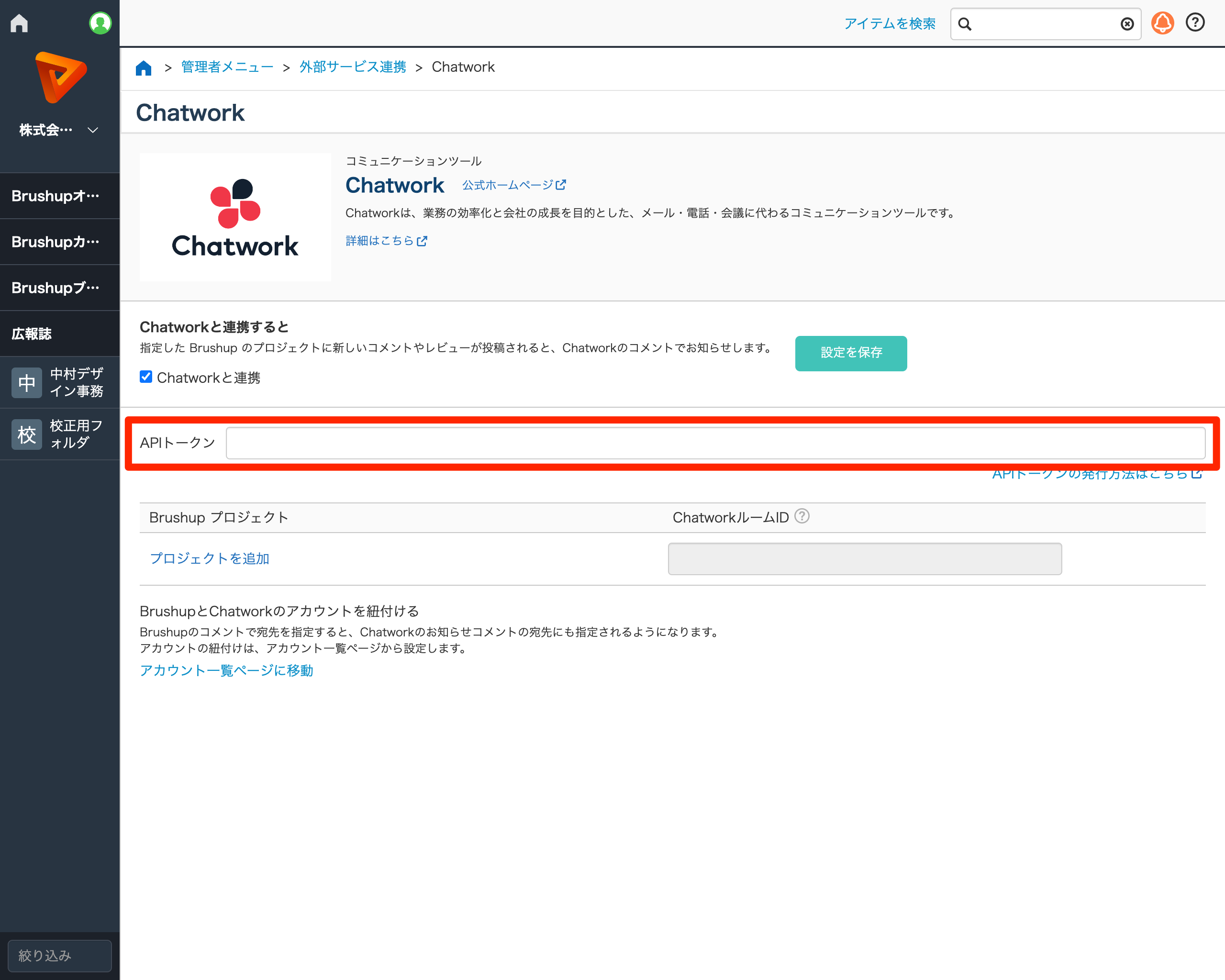Open the Brushupブ… sidebar item
The height and width of the screenshot is (980, 1225).
click(x=60, y=288)
